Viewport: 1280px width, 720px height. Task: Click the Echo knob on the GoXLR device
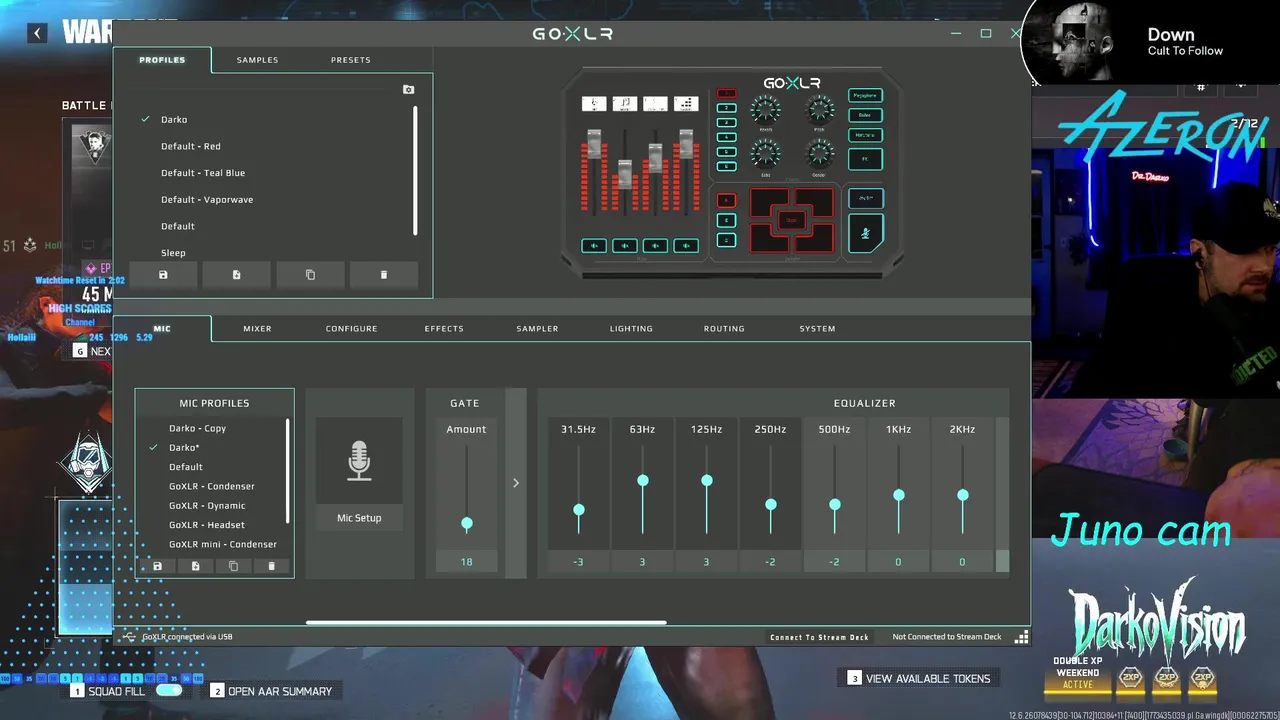tap(766, 153)
